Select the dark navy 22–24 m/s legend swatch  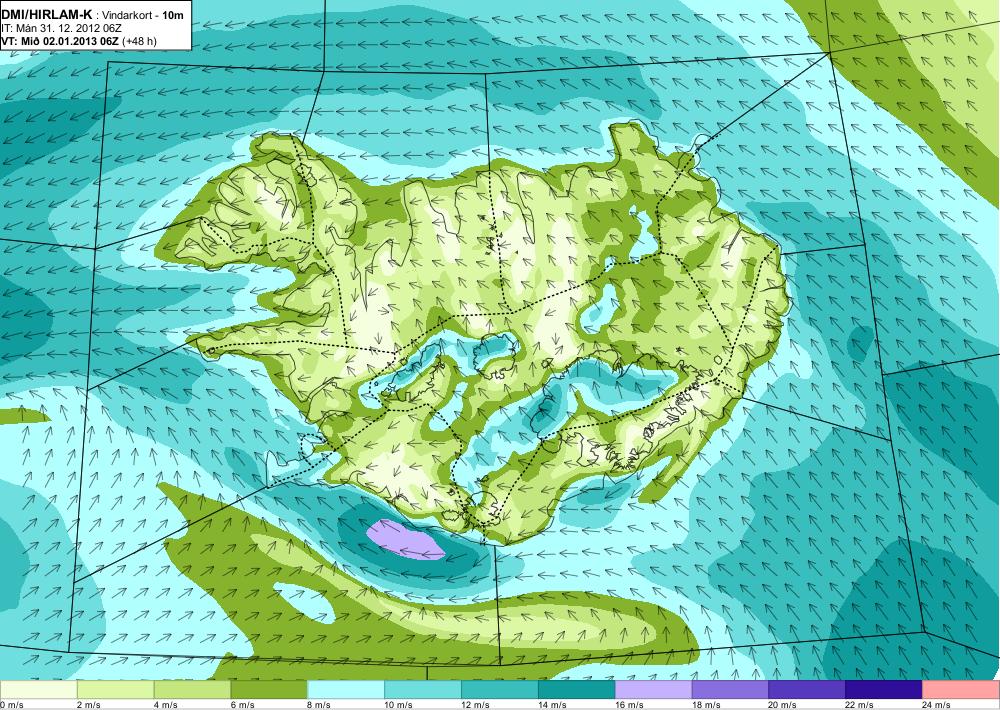pos(884,690)
